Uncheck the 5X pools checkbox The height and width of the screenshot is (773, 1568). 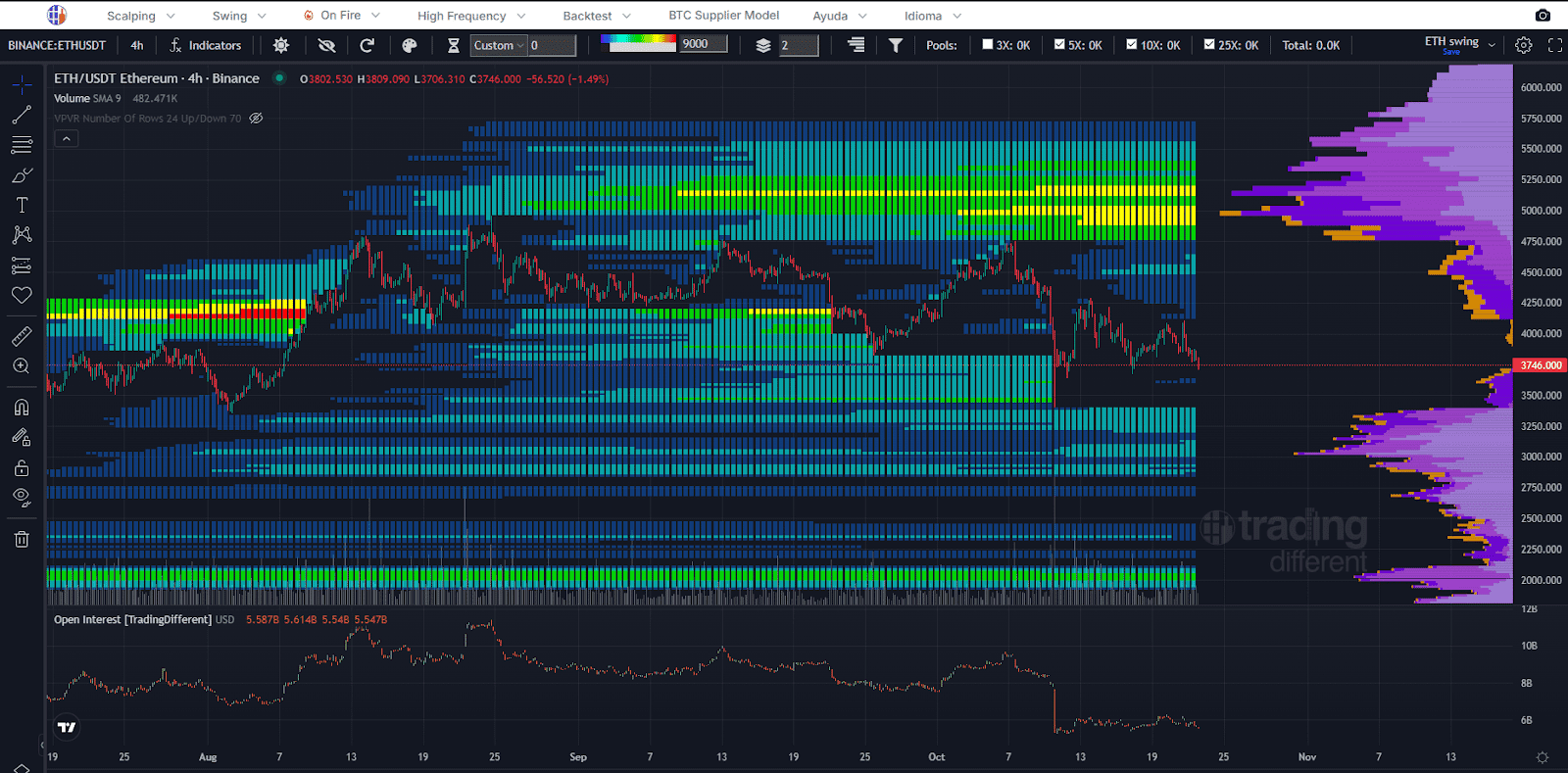pyautogui.click(x=1059, y=44)
